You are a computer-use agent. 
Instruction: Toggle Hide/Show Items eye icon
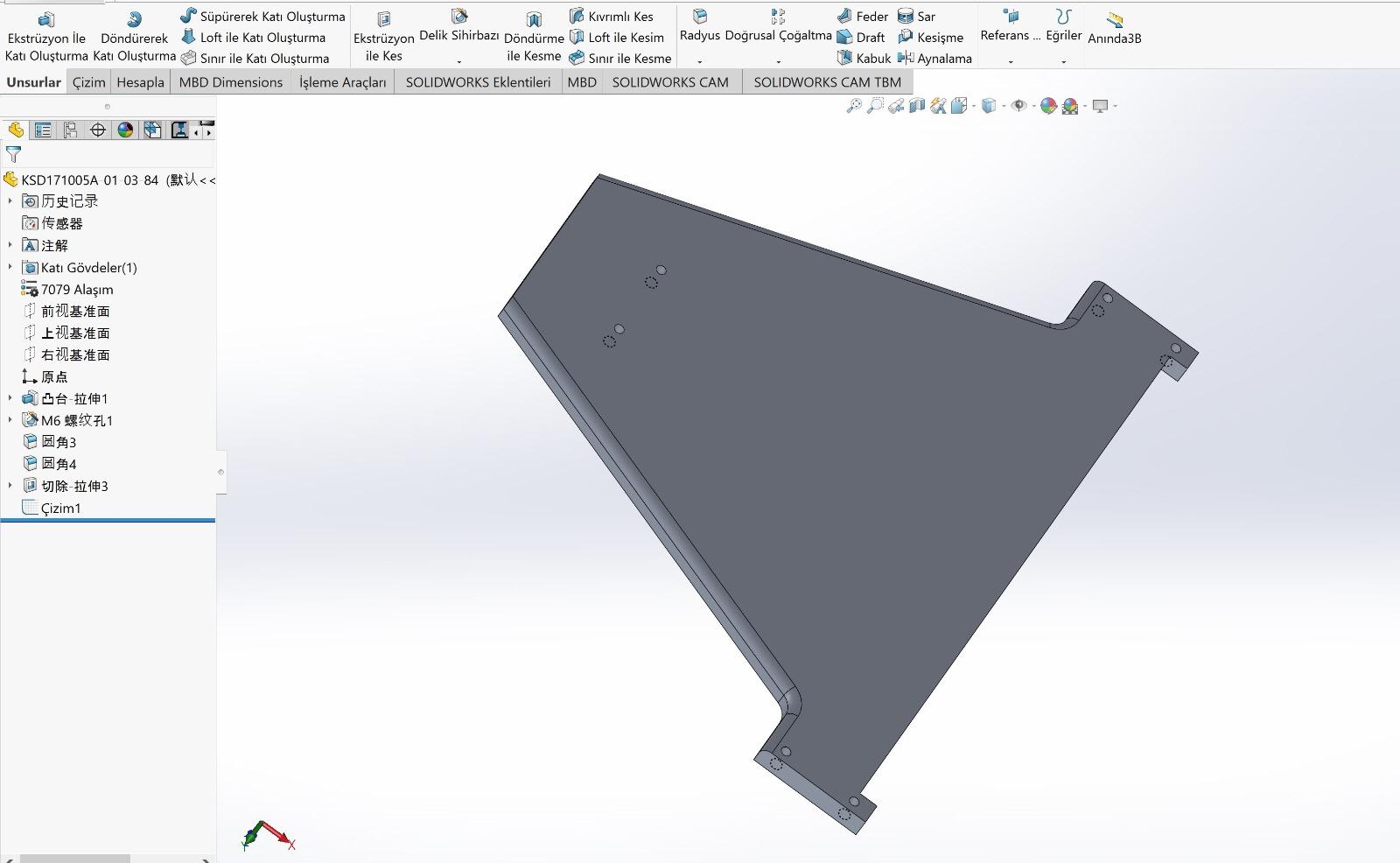[1018, 106]
